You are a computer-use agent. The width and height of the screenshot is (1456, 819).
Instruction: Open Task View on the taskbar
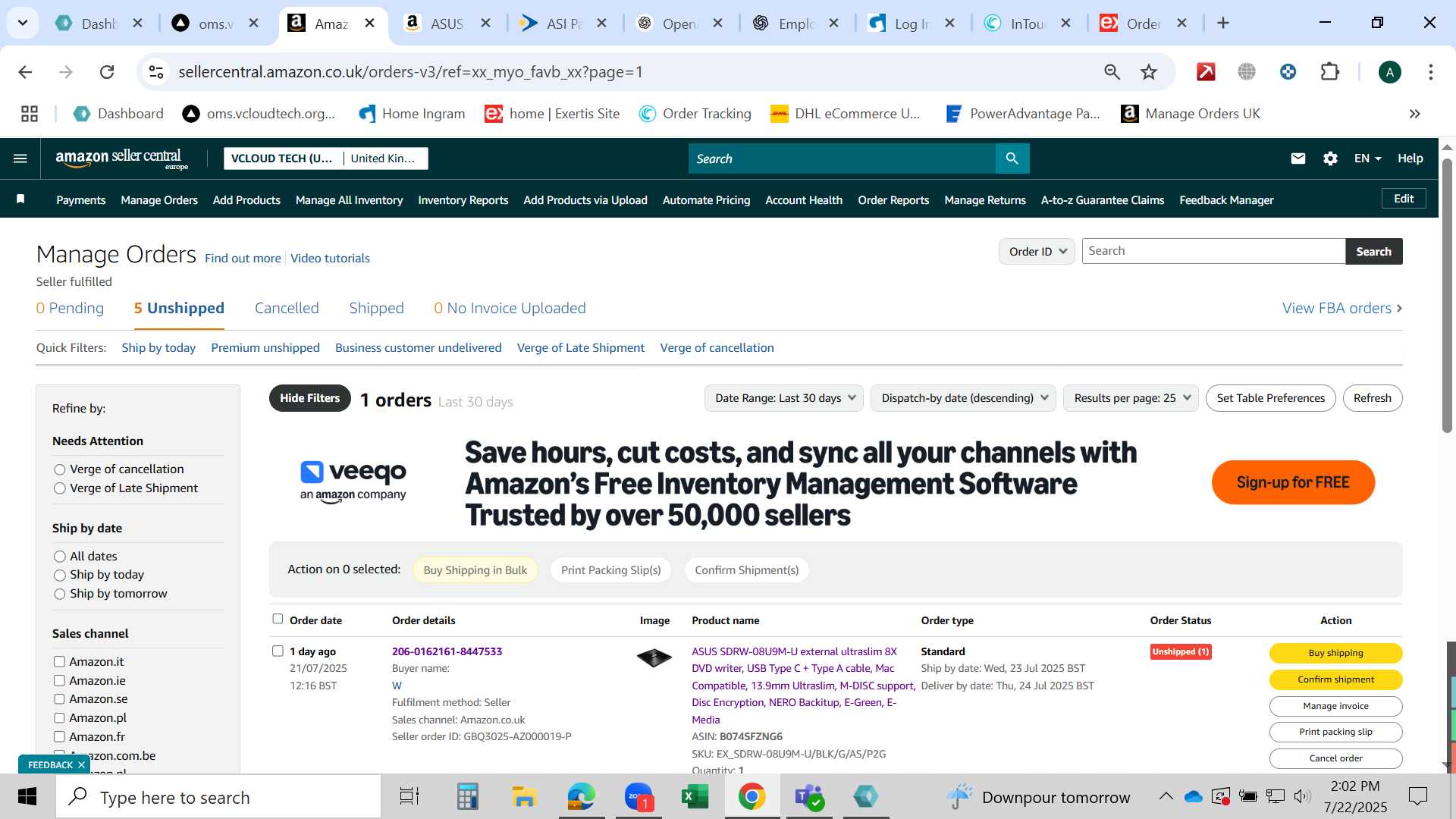click(409, 797)
